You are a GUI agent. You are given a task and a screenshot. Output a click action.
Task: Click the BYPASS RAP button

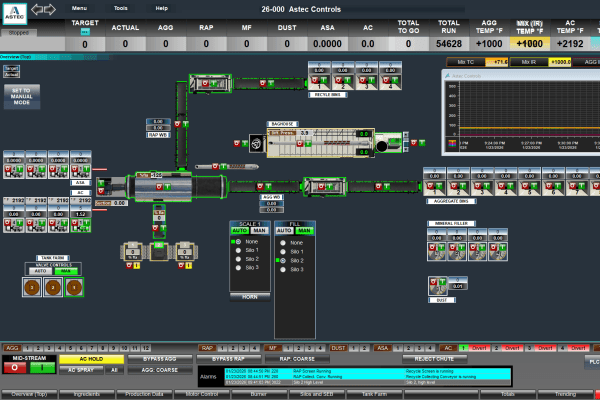228,359
